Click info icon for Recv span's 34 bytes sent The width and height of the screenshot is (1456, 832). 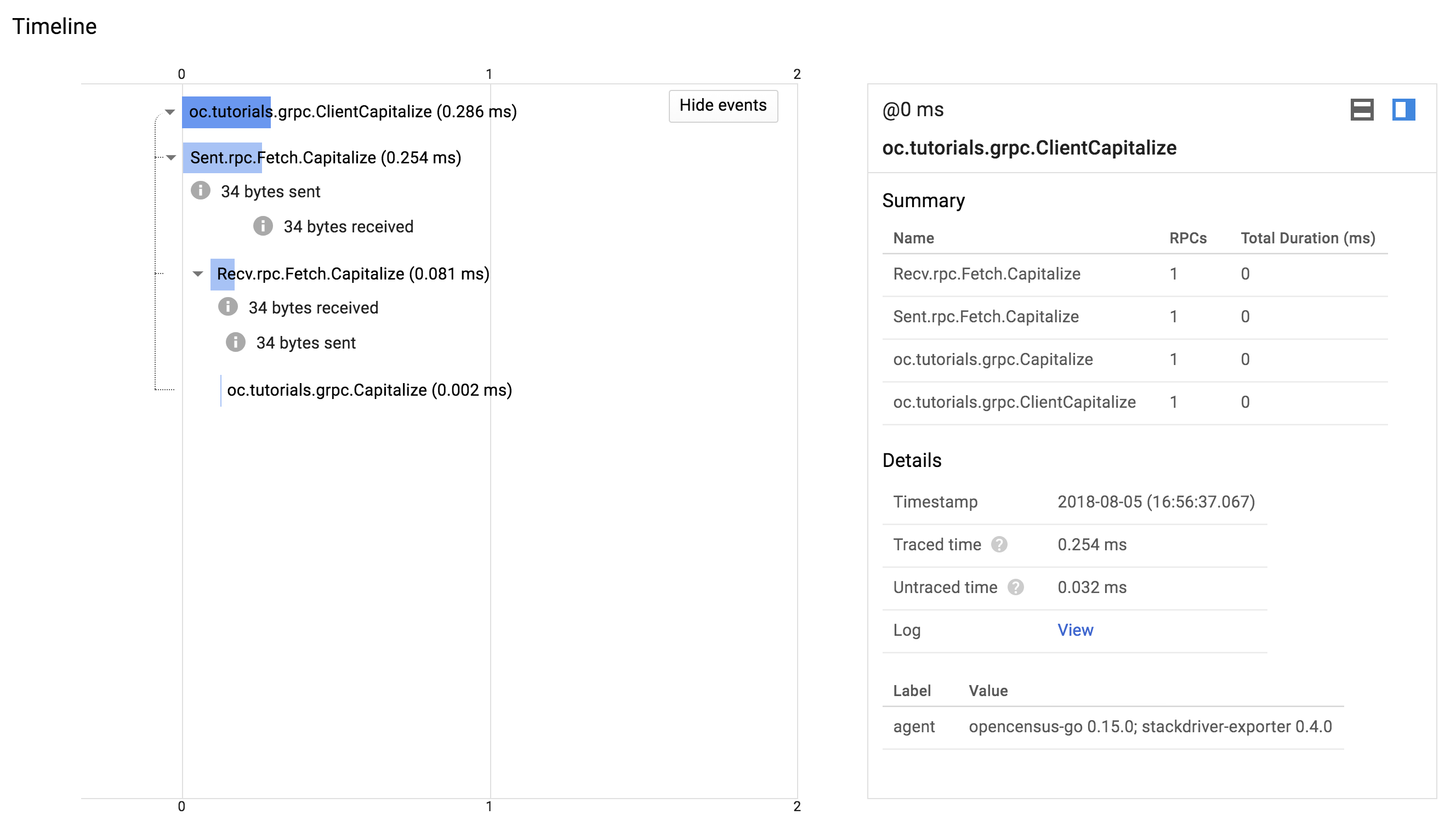click(x=235, y=343)
